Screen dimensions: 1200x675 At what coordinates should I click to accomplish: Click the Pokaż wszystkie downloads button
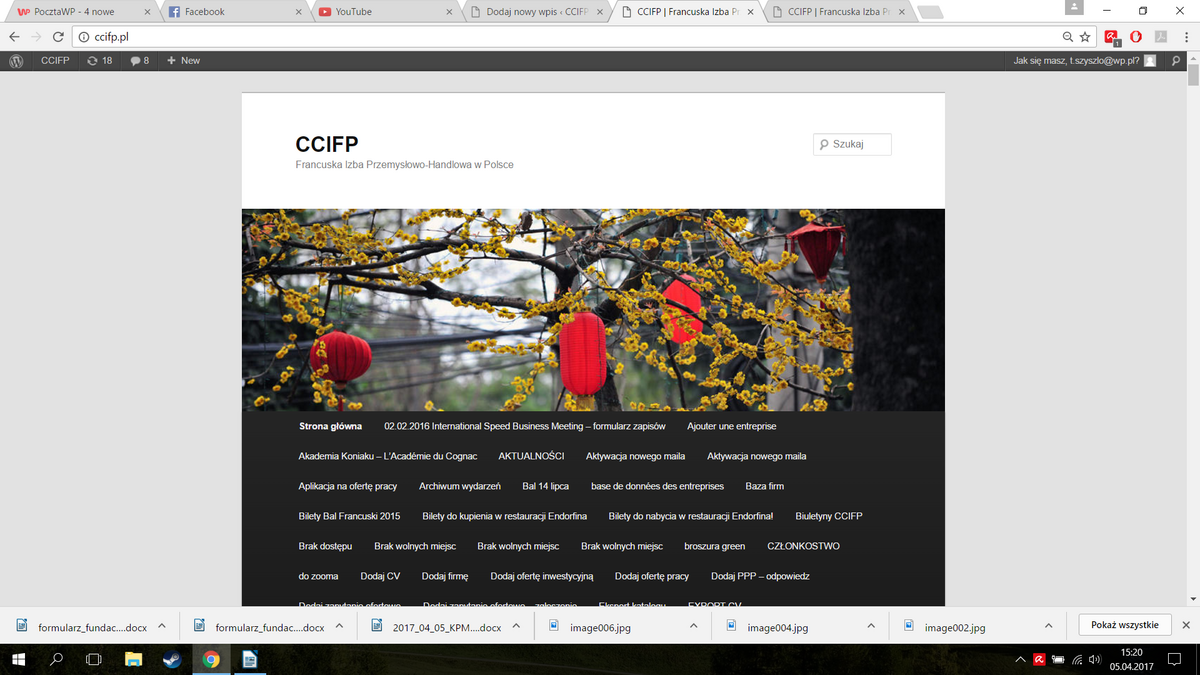click(x=1125, y=625)
